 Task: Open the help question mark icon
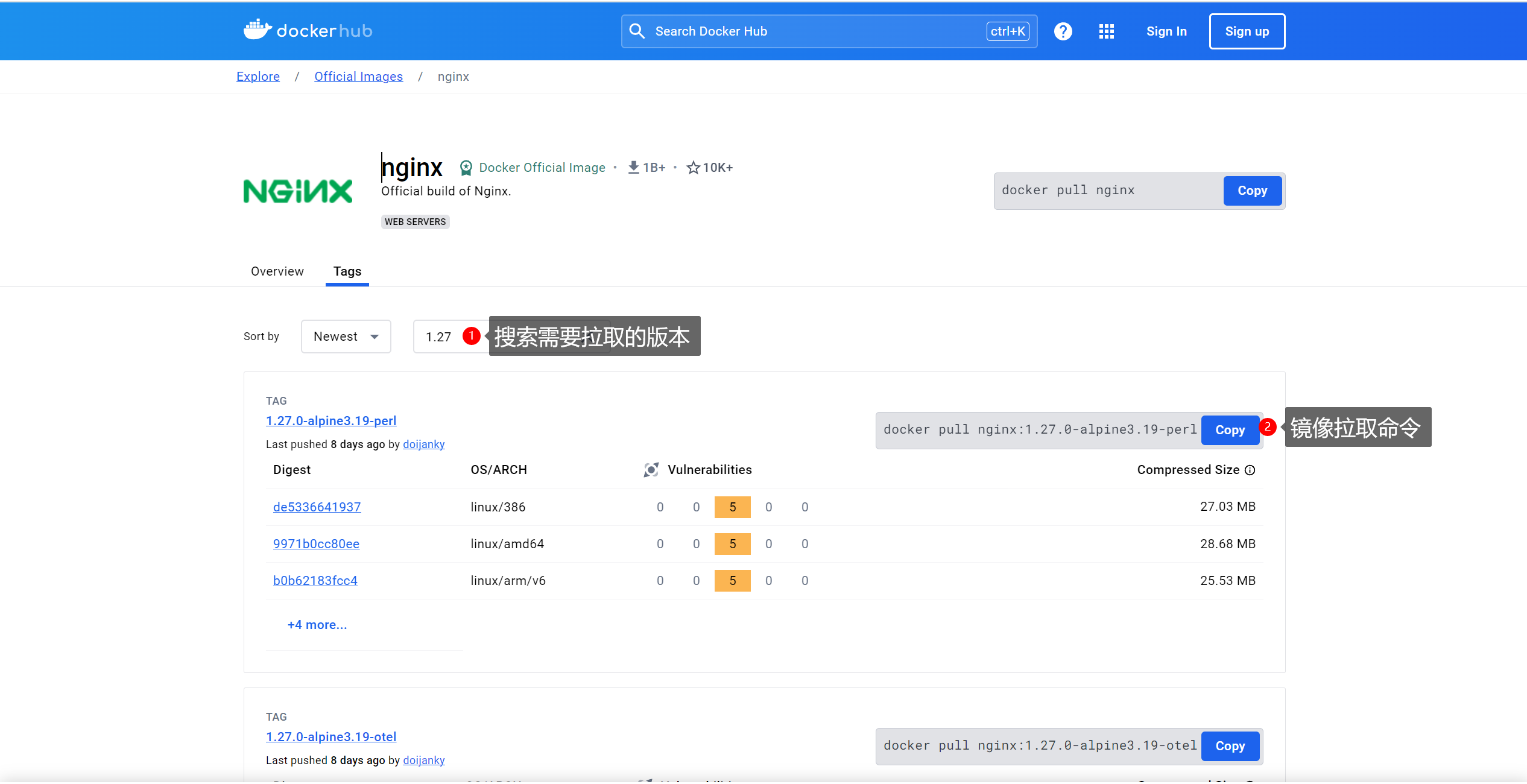[x=1063, y=31]
